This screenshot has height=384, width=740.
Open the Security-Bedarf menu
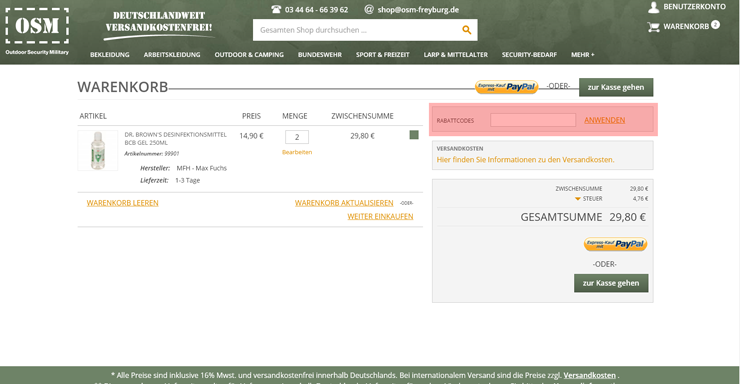tap(529, 55)
